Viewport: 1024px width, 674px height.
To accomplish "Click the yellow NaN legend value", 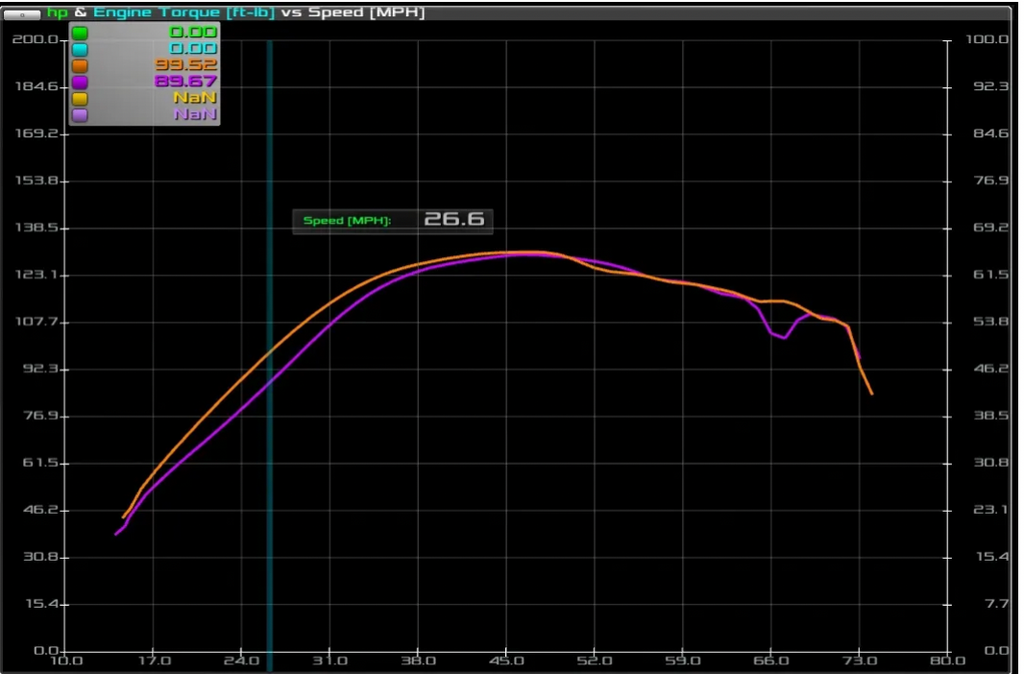I will [195, 97].
